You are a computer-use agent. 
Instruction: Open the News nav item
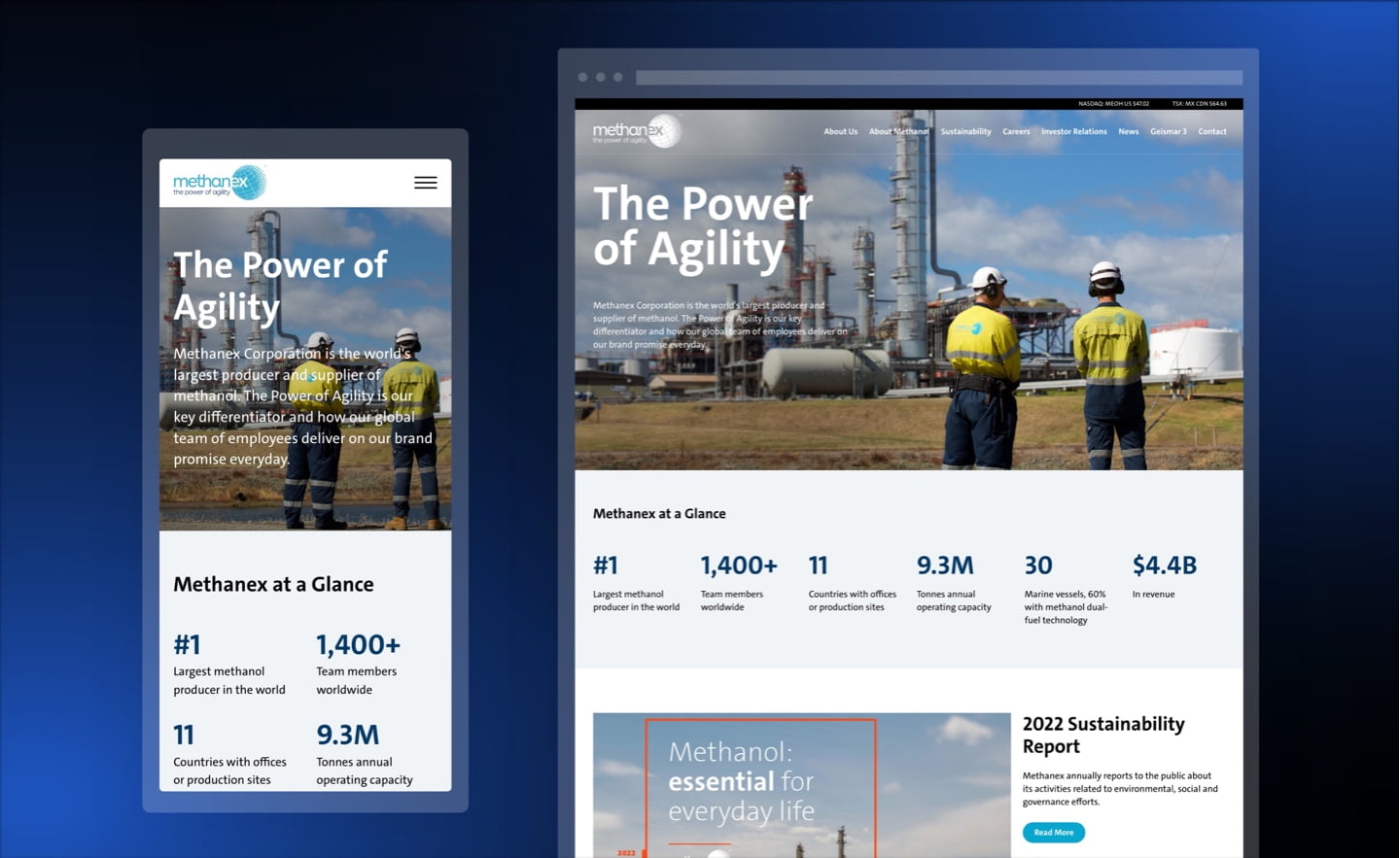click(1128, 131)
